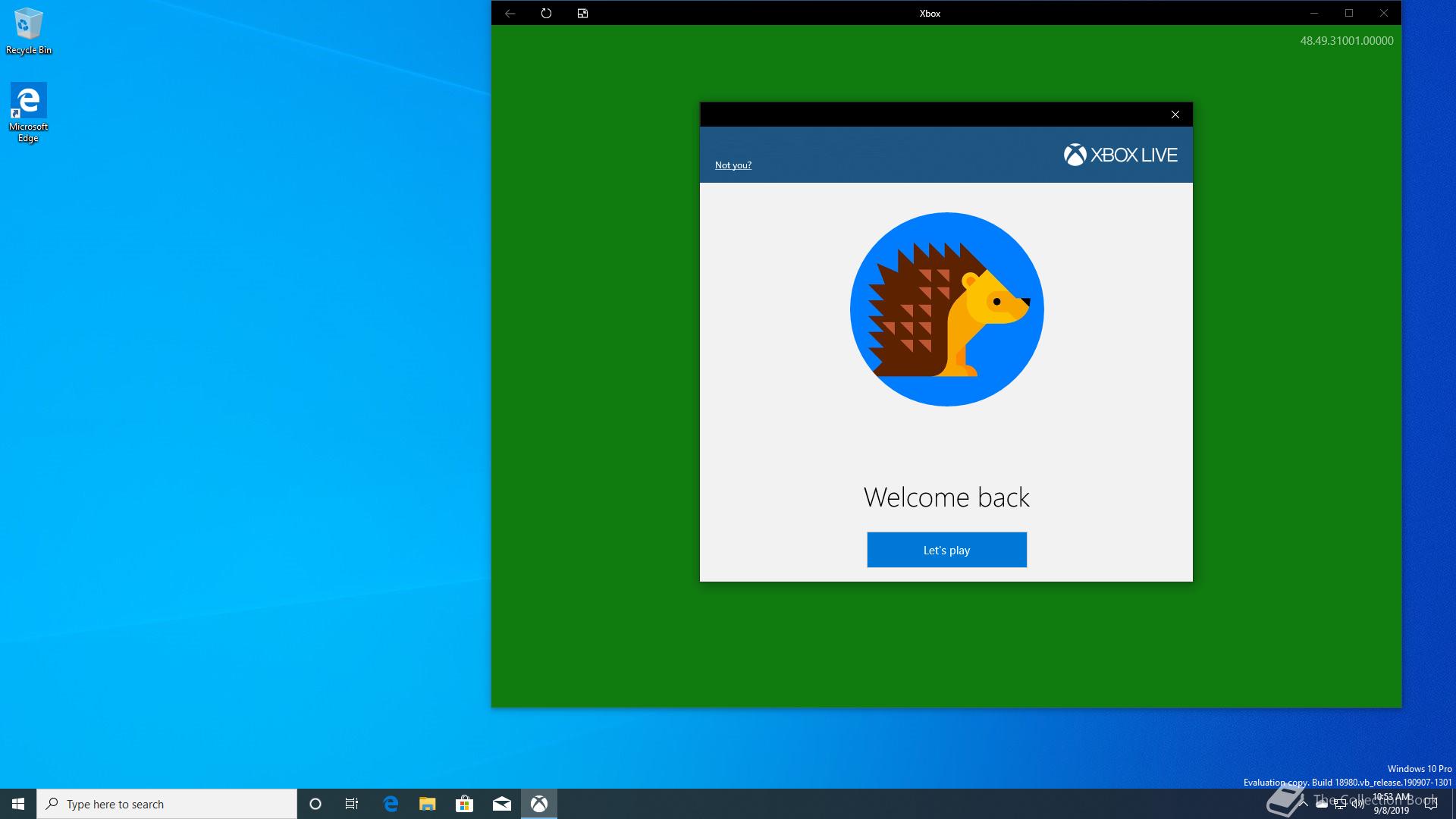Click the Xbox app icon in the taskbar
Image resolution: width=1456 pixels, height=819 pixels.
pos(539,804)
